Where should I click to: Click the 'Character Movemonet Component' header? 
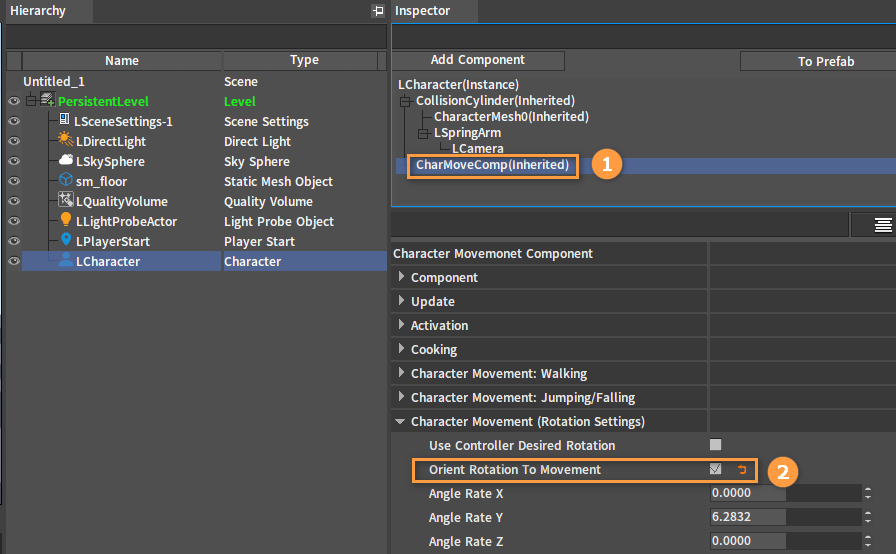[x=493, y=254]
